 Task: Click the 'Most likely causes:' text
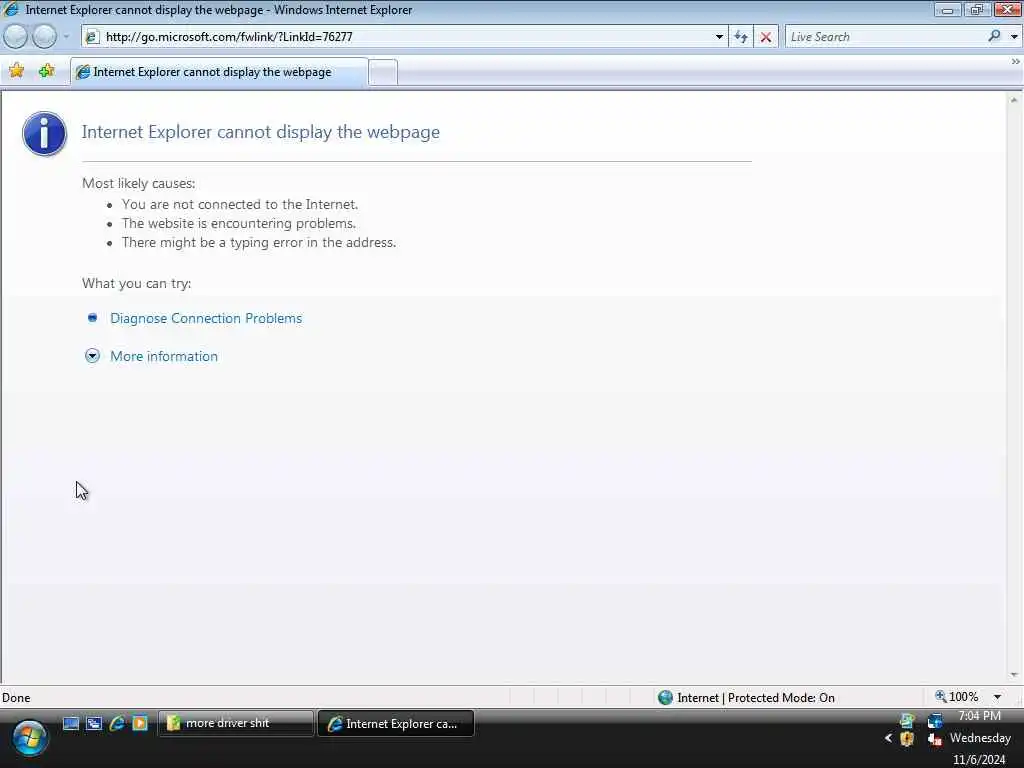click(138, 184)
